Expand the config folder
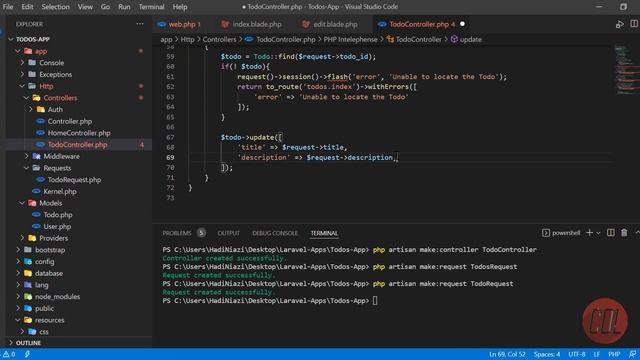The width and height of the screenshot is (640, 360). click(18, 262)
